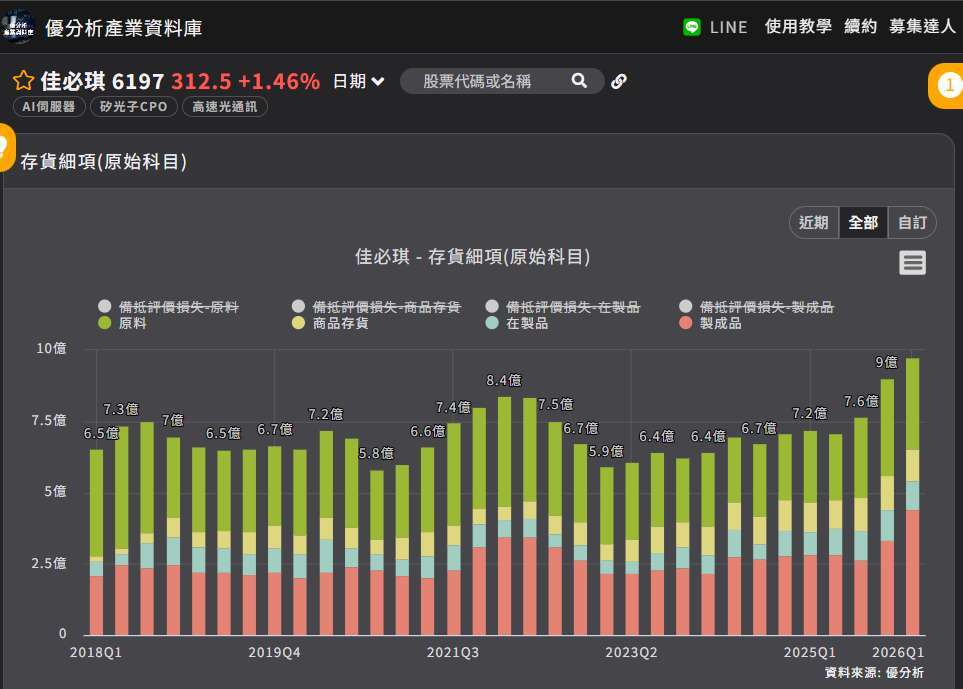963x689 pixels.
Task: Click the 2023Q2 axis label
Action: click(x=631, y=652)
